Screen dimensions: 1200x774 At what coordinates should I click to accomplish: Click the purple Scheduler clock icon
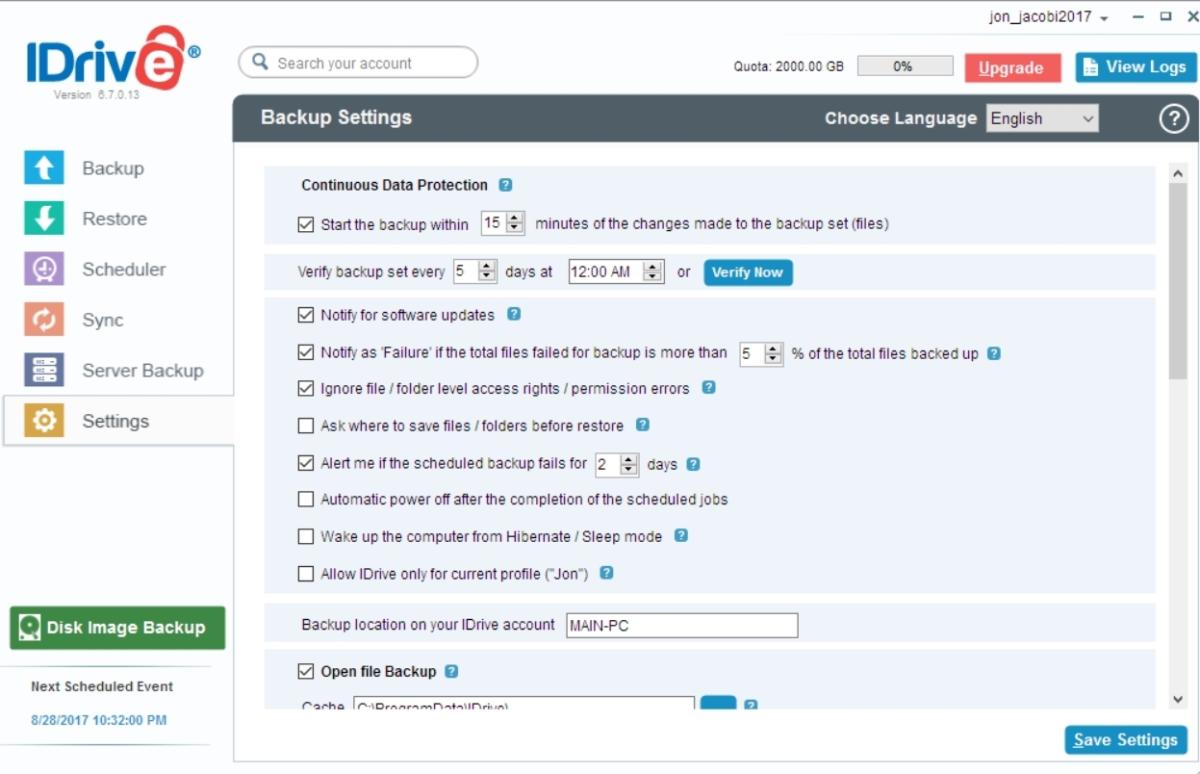point(44,269)
